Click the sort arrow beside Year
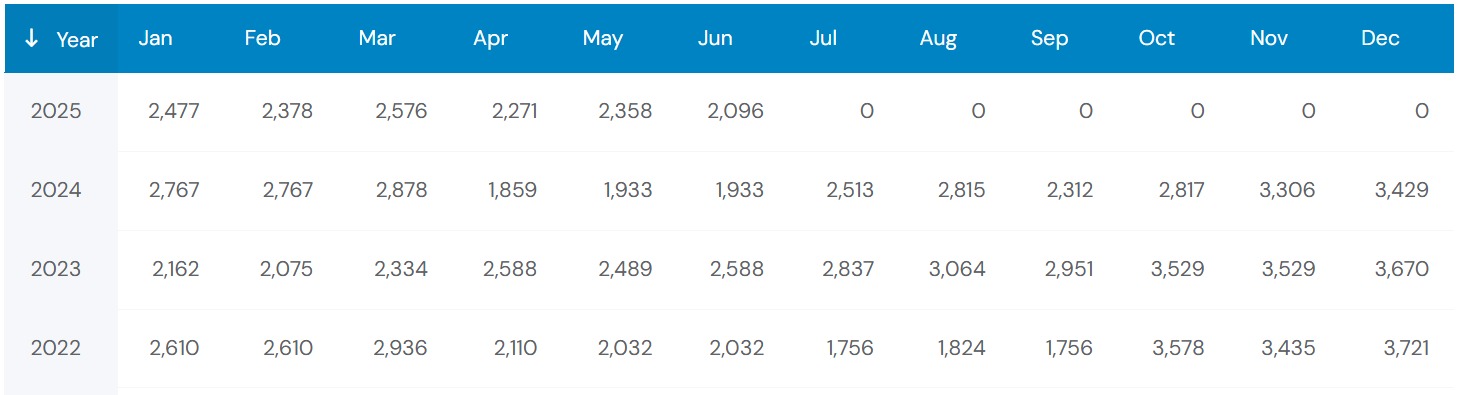This screenshot has height=395, width=1460. [32, 39]
